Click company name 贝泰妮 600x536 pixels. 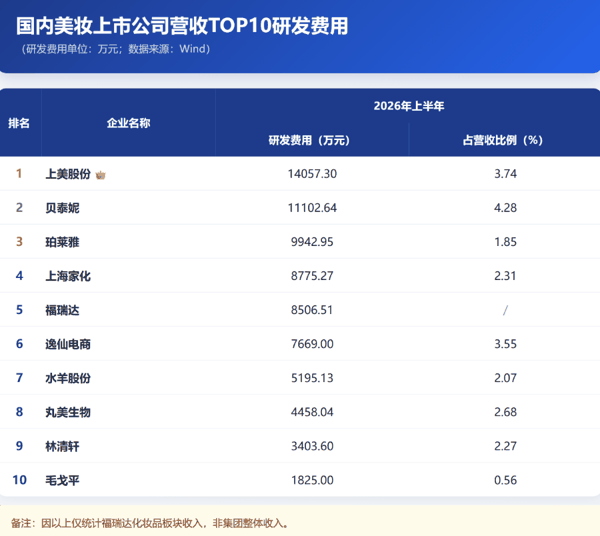coord(62,208)
